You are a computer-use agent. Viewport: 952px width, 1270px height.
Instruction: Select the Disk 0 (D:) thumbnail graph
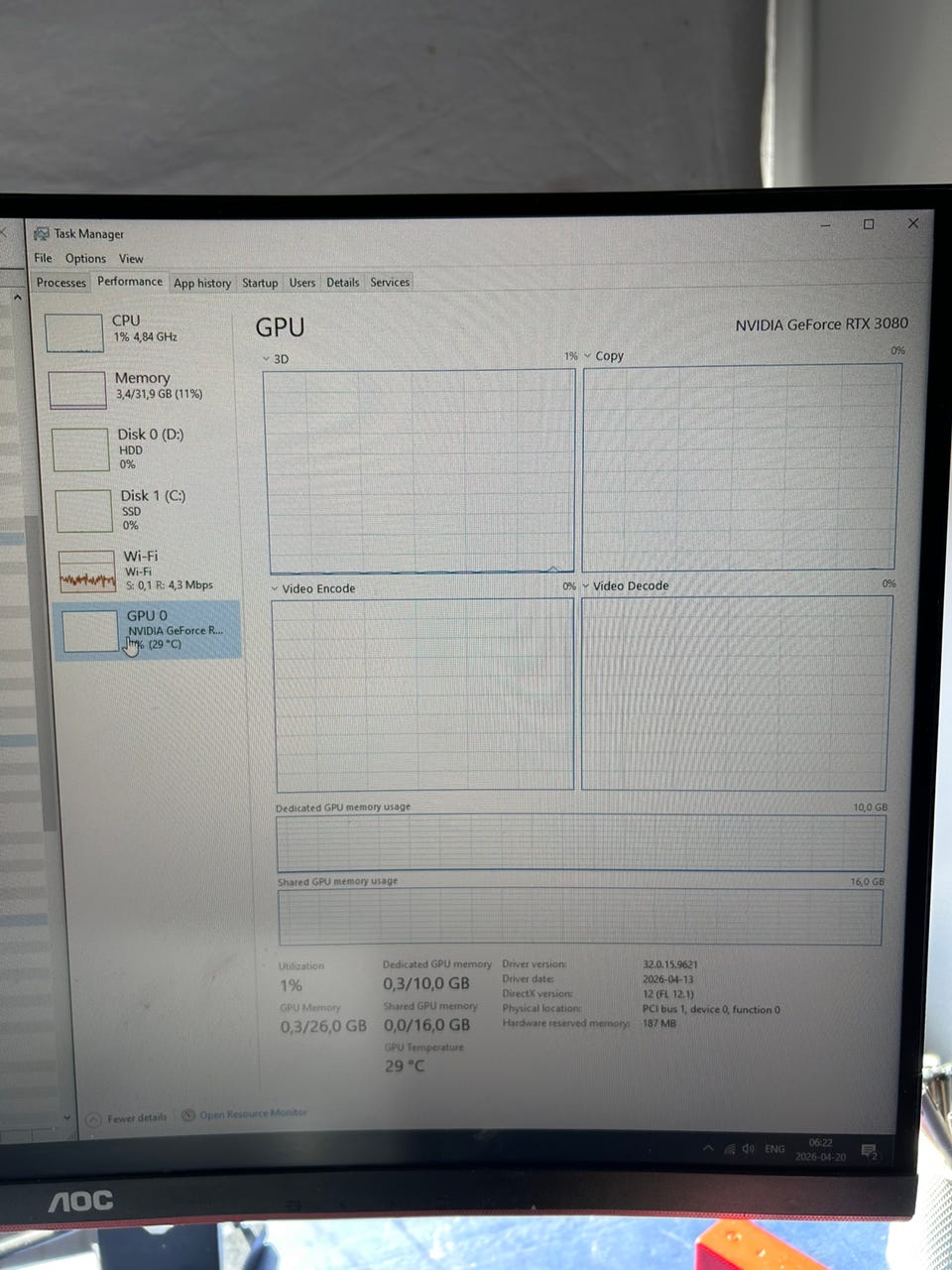tap(80, 450)
